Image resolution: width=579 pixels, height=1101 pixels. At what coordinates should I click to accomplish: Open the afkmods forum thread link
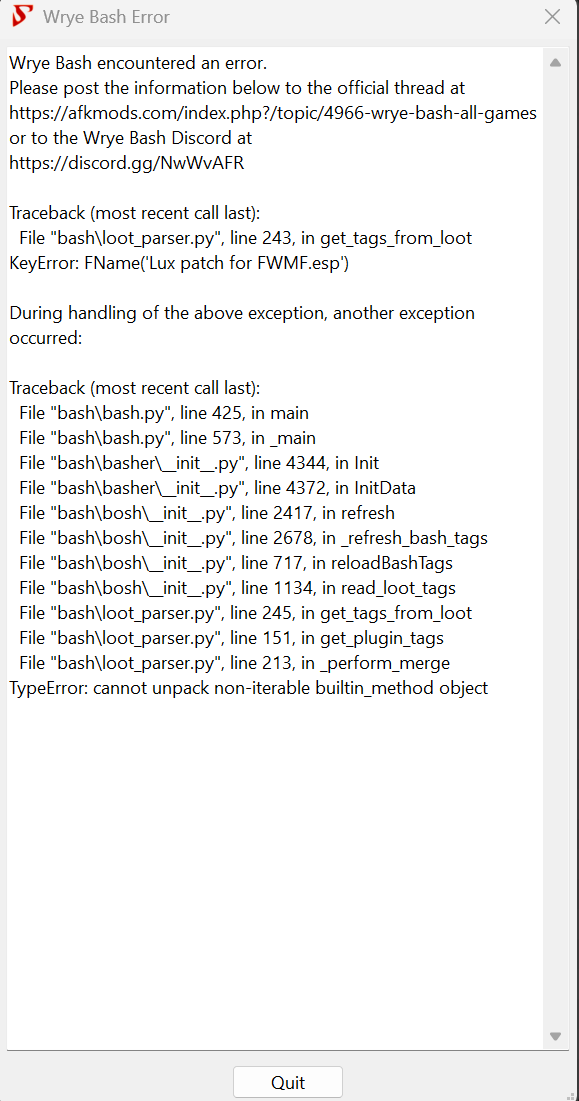[271, 112]
